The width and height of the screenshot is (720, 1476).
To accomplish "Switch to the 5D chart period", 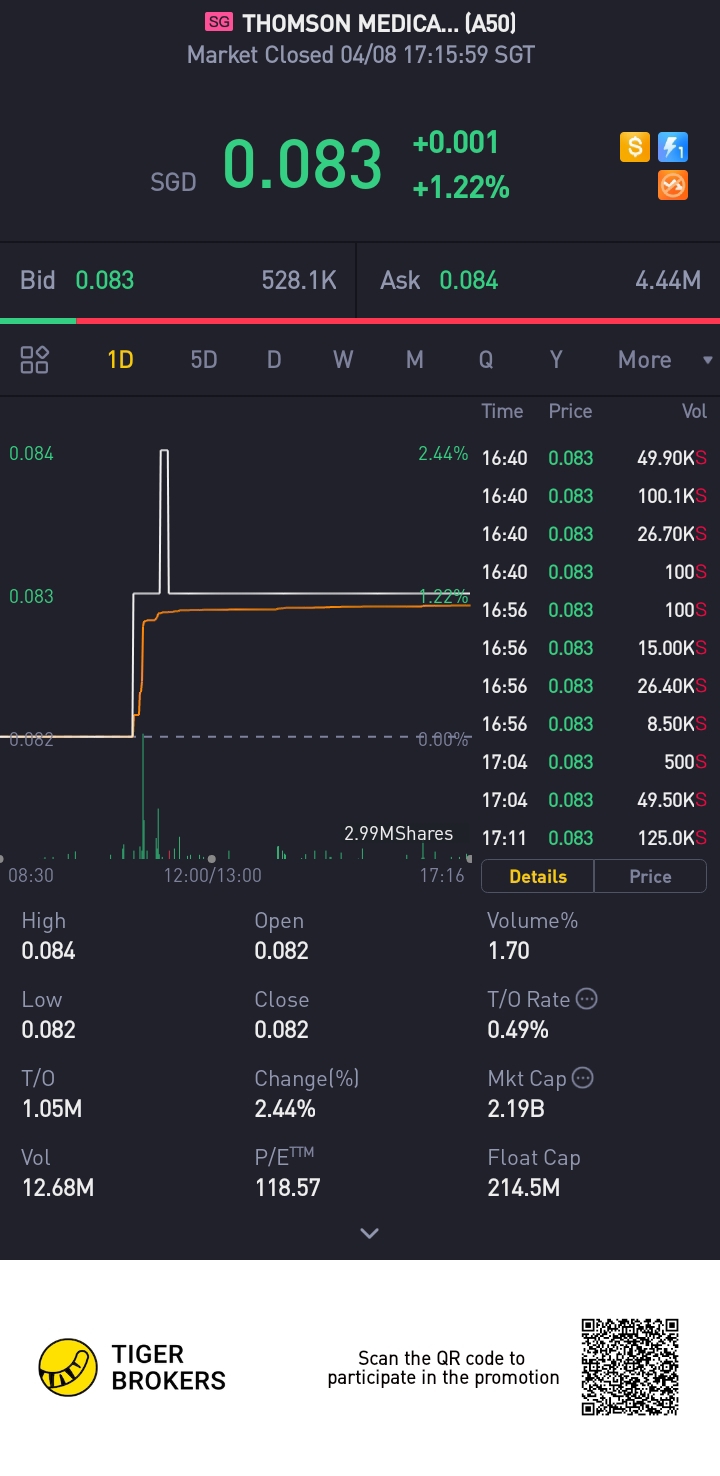I will point(204,360).
